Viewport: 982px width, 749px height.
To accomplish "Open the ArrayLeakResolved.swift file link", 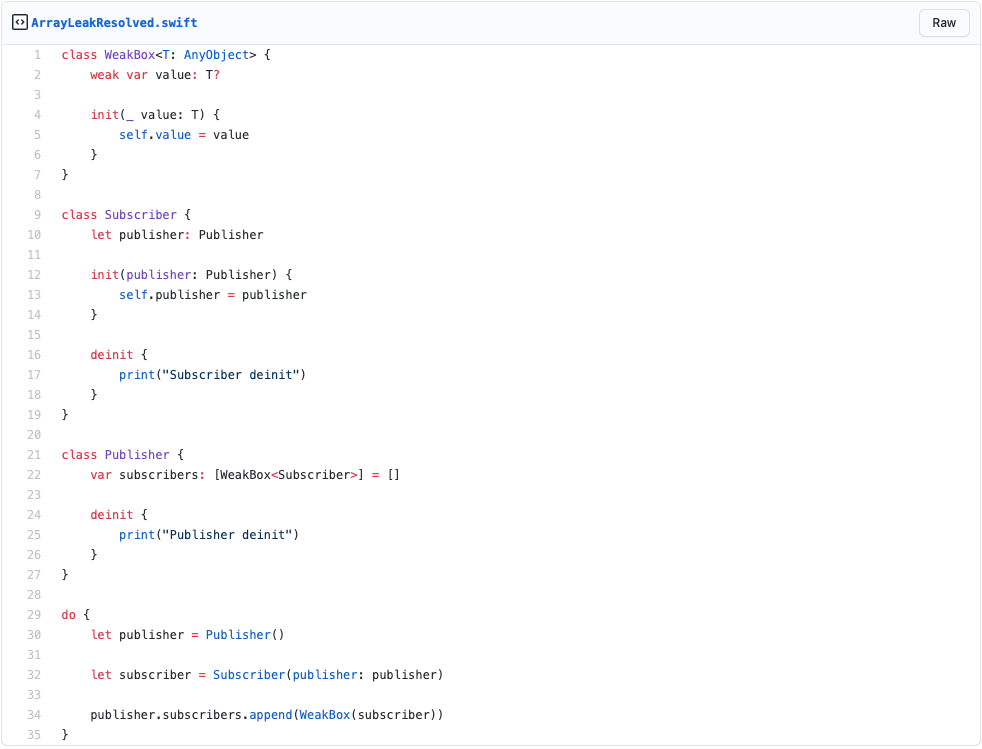I will pyautogui.click(x=114, y=22).
